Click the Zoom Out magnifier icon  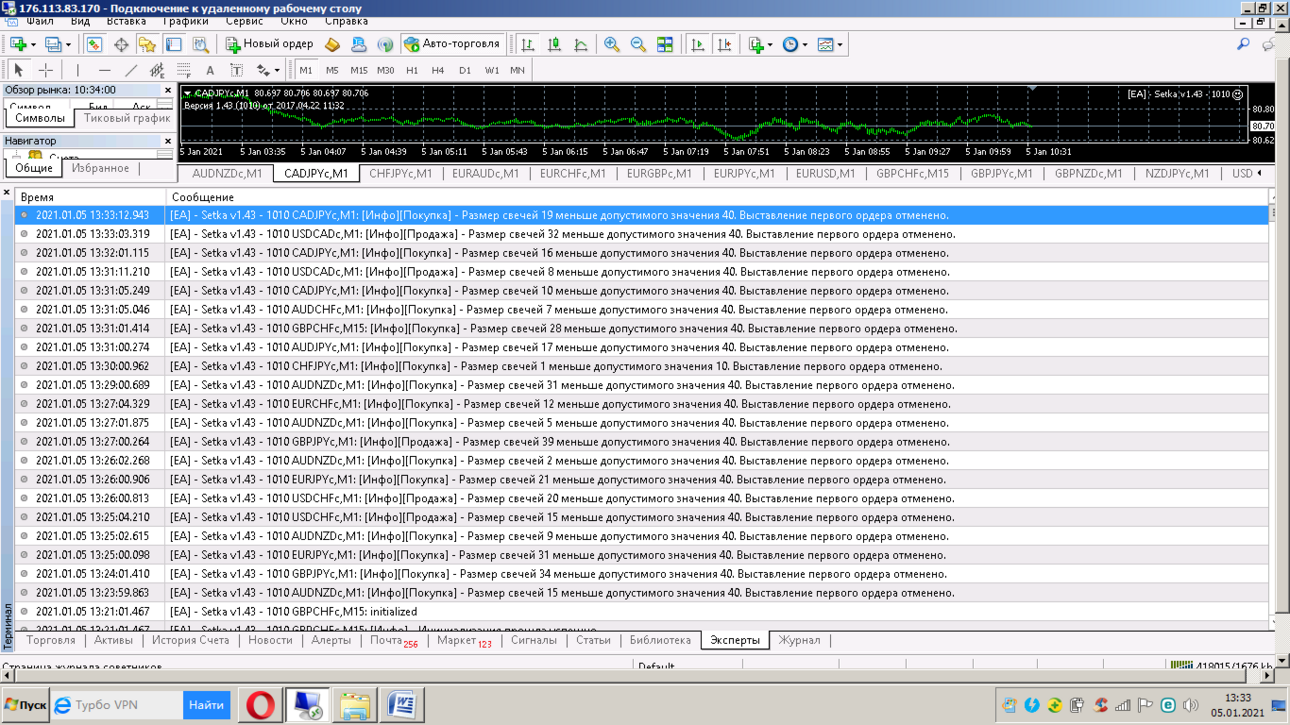(638, 44)
